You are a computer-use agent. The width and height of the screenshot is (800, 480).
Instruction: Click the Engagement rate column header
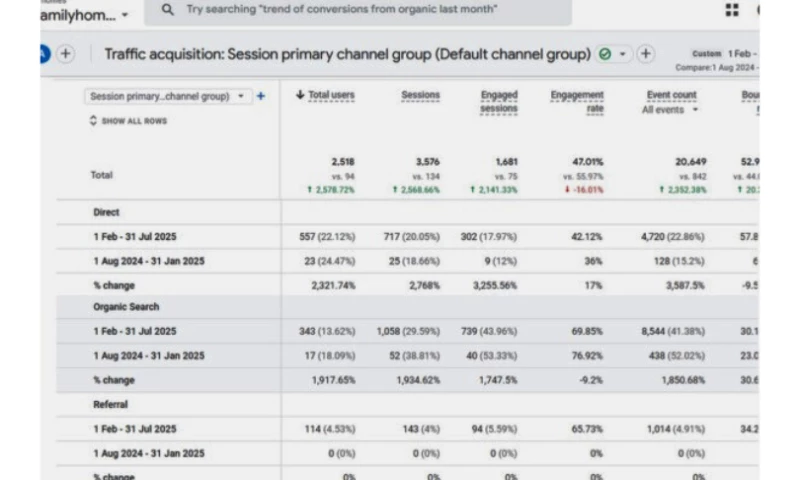click(577, 101)
